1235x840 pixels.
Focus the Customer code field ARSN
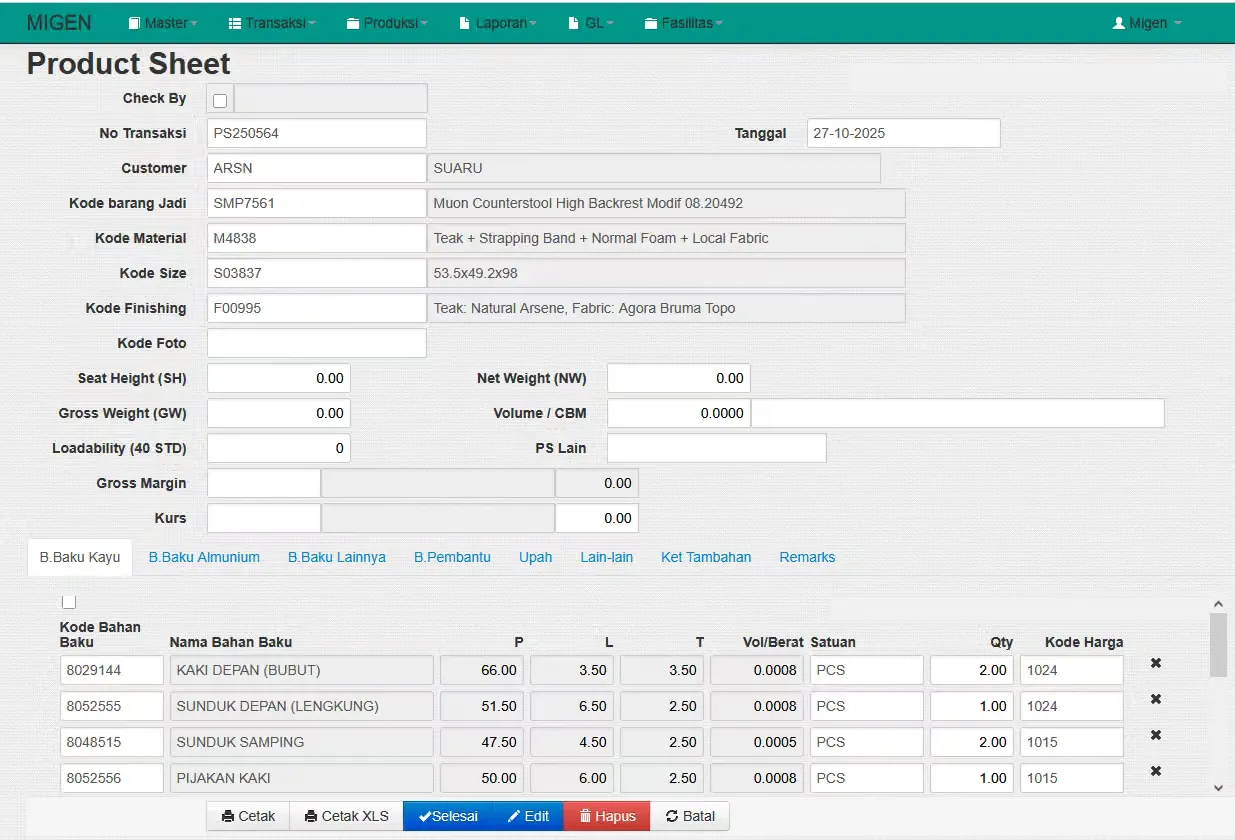click(x=317, y=168)
